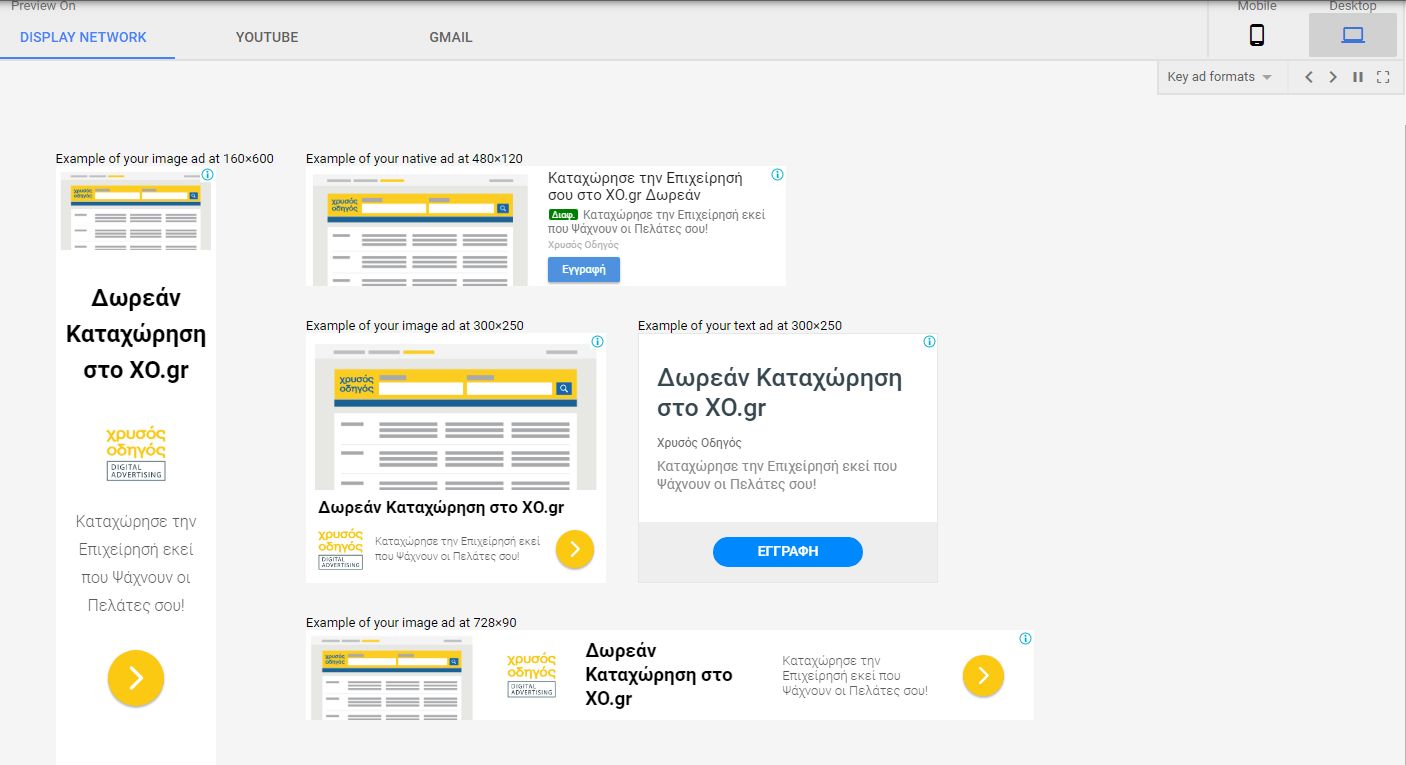The image size is (1406, 765).
Task: Click the yellow arrow button in the 300×250 image ad
Action: pos(575,549)
